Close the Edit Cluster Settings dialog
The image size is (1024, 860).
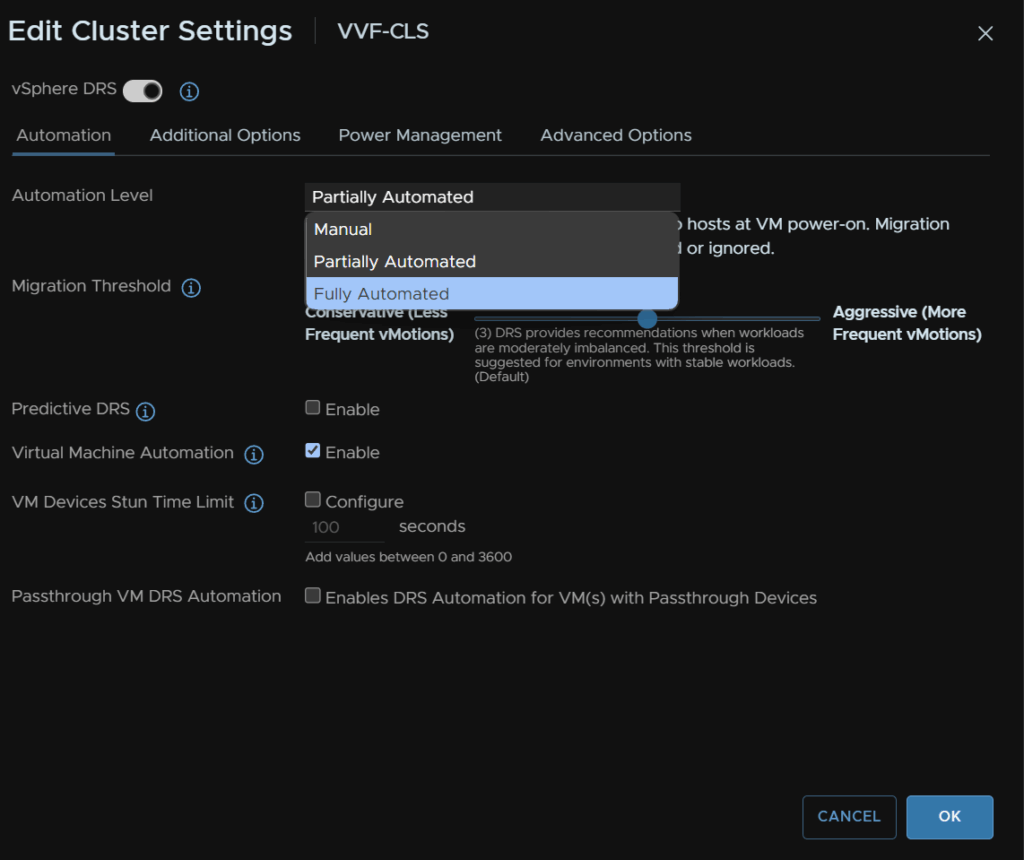[985, 33]
